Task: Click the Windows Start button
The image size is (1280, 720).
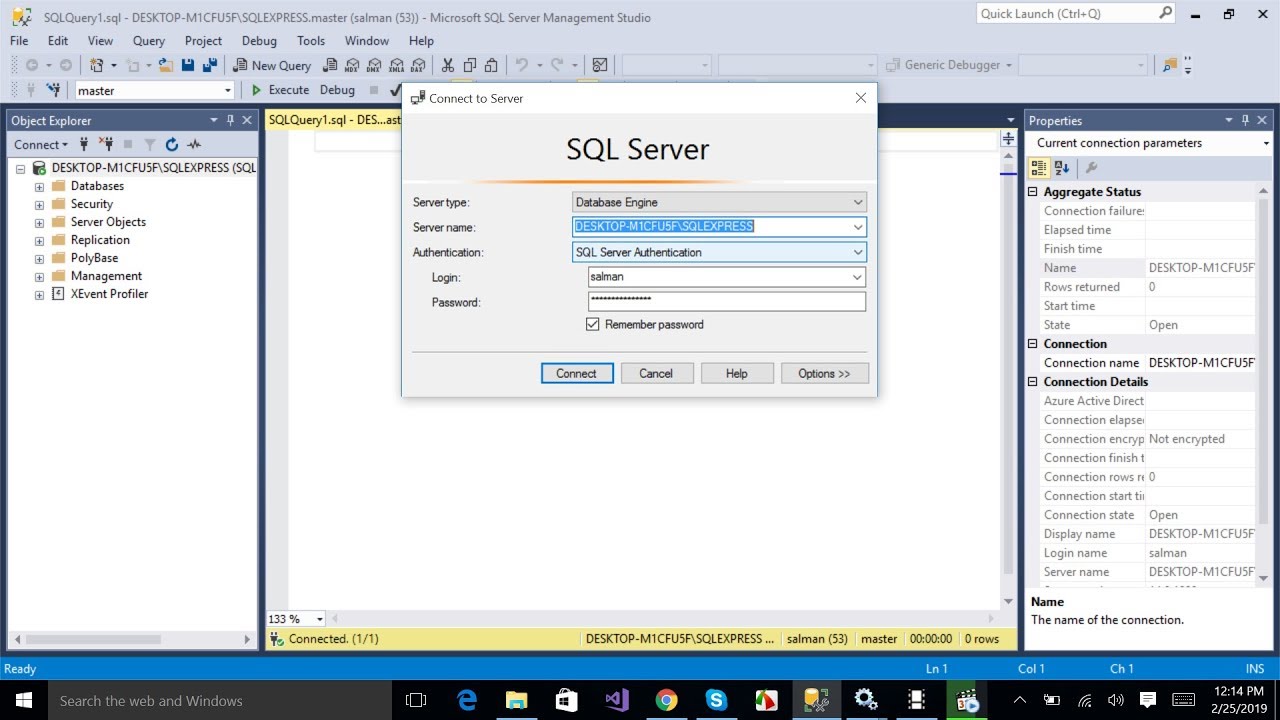Action: 24,700
